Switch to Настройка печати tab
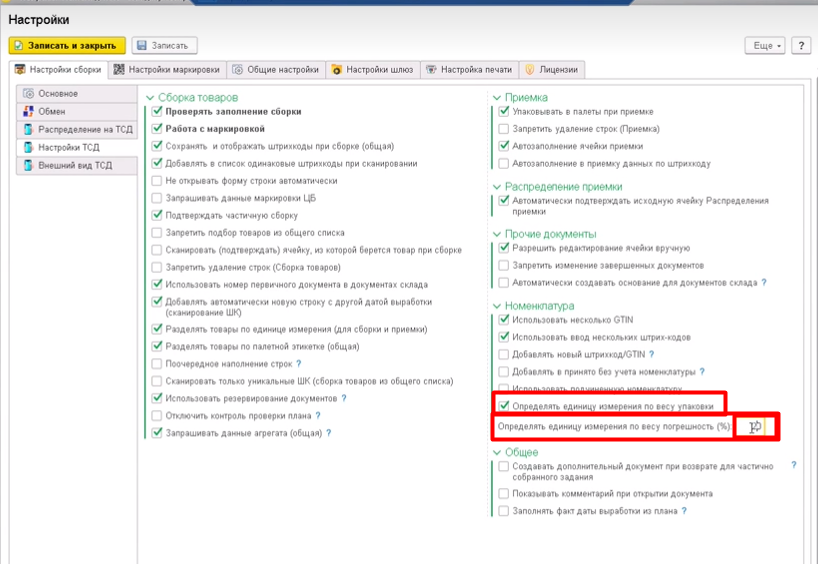 click(470, 69)
